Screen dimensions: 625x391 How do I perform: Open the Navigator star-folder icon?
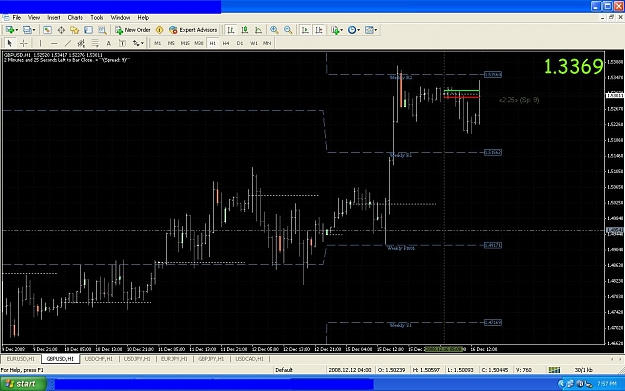point(75,30)
